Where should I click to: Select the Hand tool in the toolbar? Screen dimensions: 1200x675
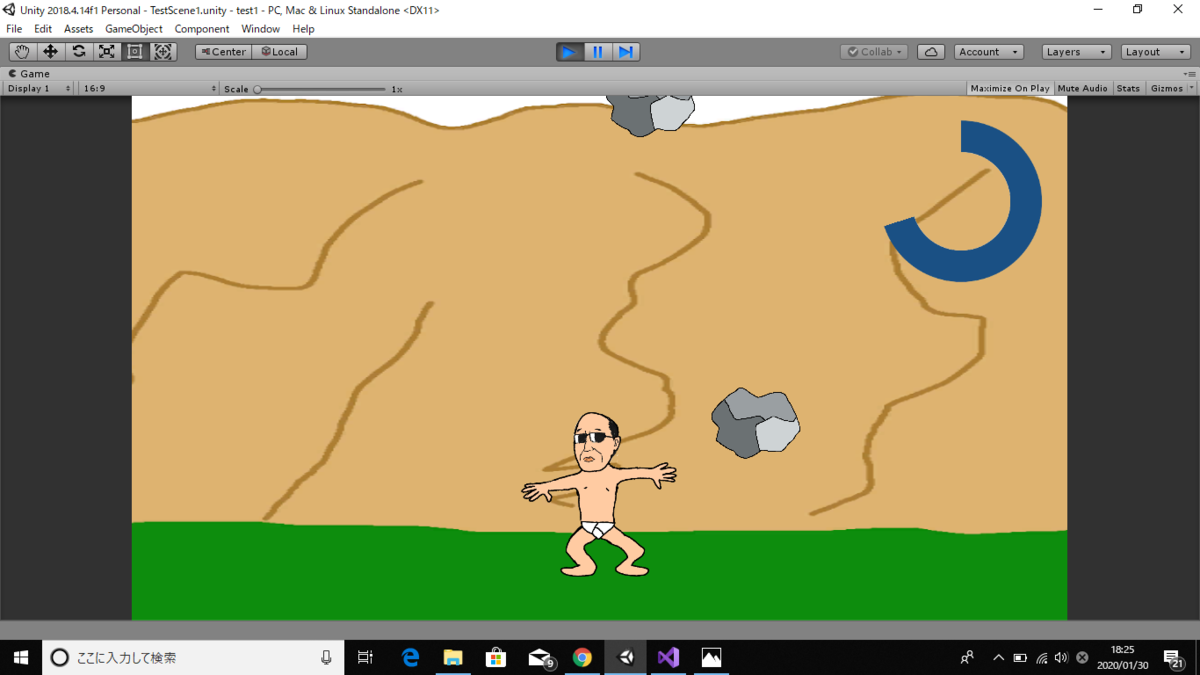[22, 52]
